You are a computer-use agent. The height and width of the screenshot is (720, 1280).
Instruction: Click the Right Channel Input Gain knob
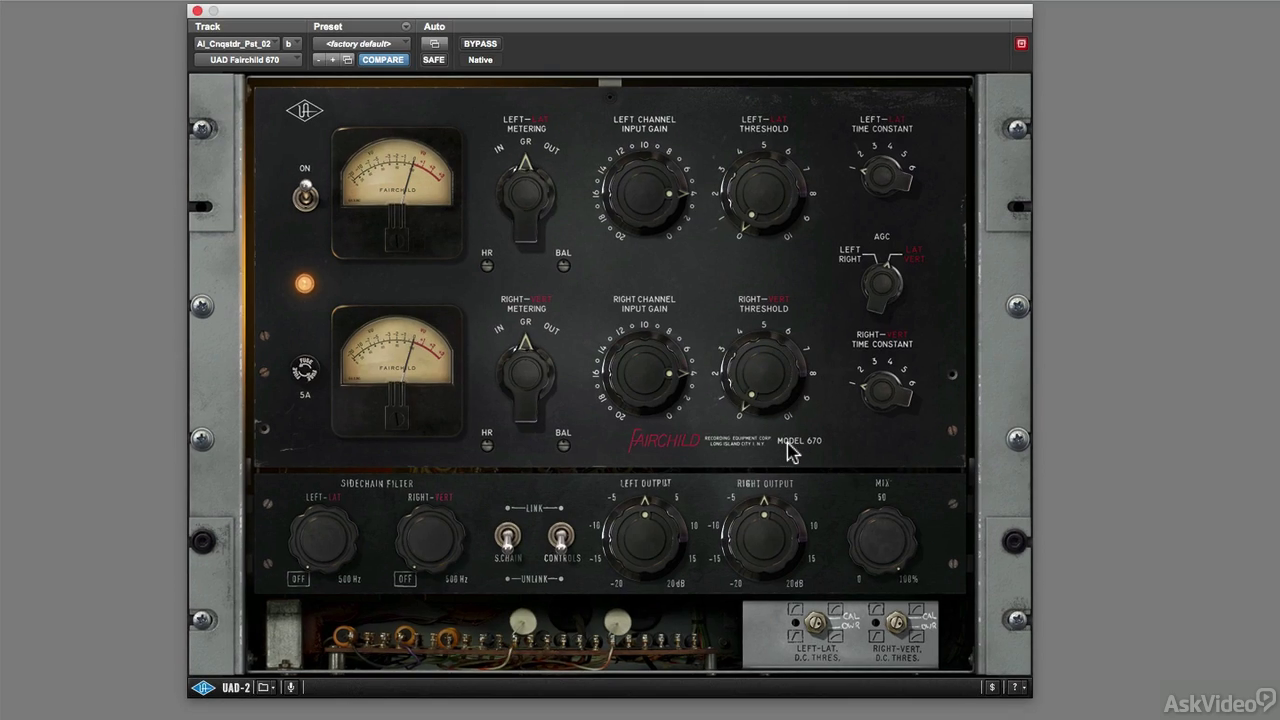(644, 374)
